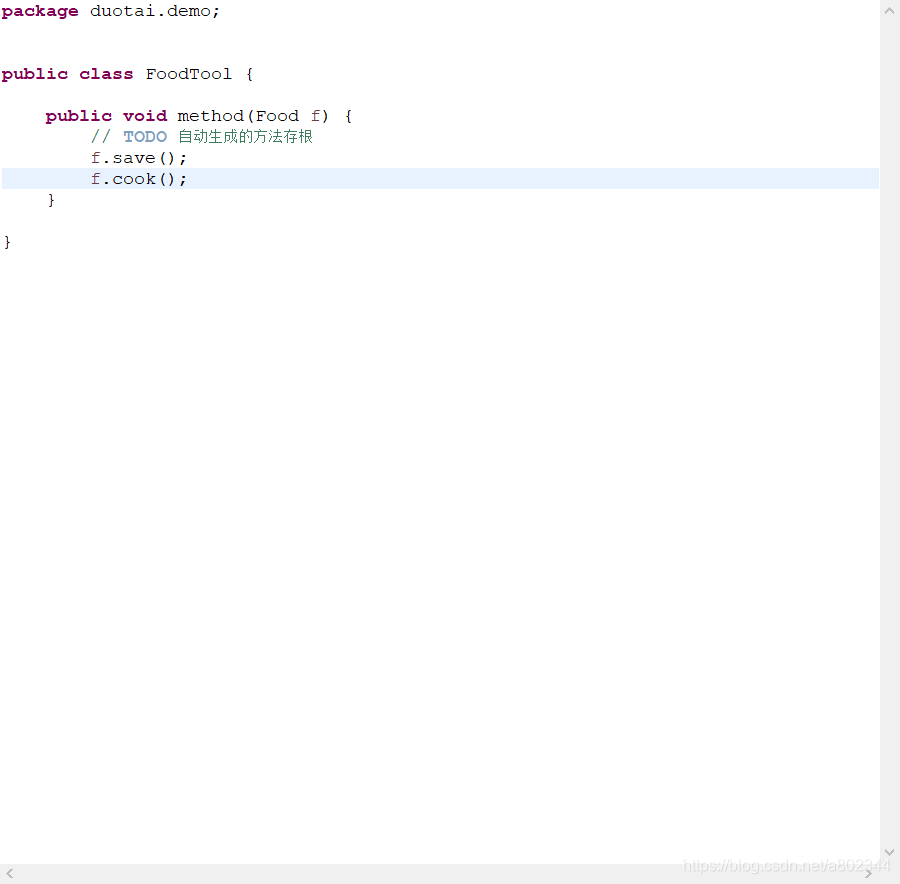900x884 pixels.
Task: Click the 'FoodTool' class name
Action: tap(188, 74)
